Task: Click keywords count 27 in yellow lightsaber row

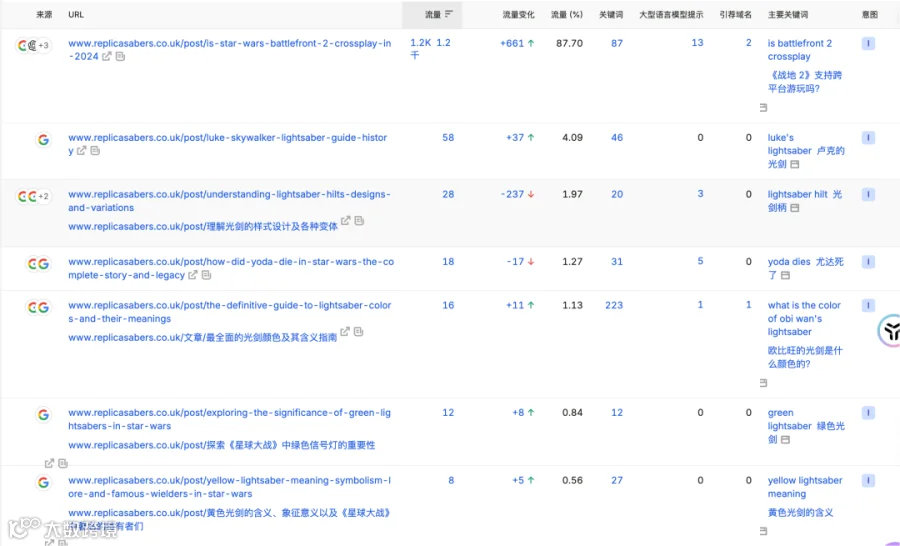Action: (x=616, y=481)
